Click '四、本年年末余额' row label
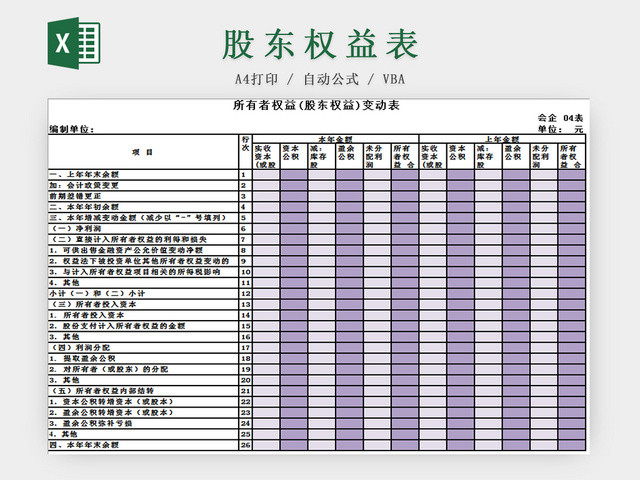 pos(84,445)
